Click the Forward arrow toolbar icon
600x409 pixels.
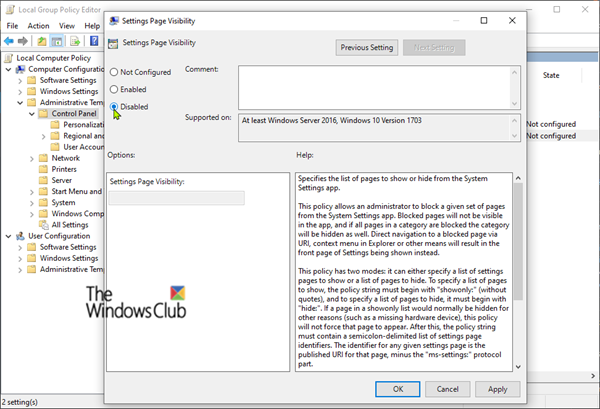tap(23, 41)
